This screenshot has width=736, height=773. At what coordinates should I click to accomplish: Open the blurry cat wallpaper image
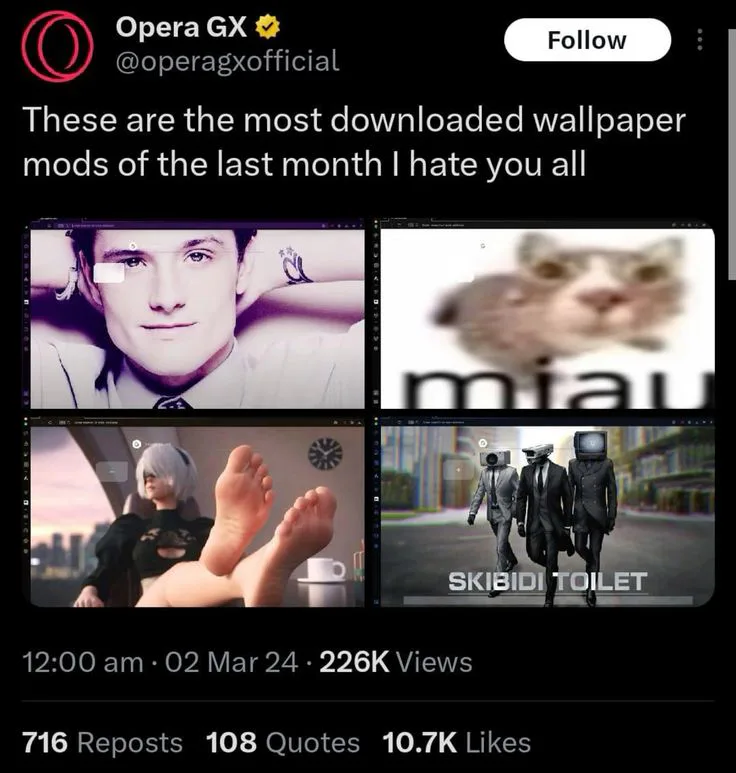[x=547, y=314]
